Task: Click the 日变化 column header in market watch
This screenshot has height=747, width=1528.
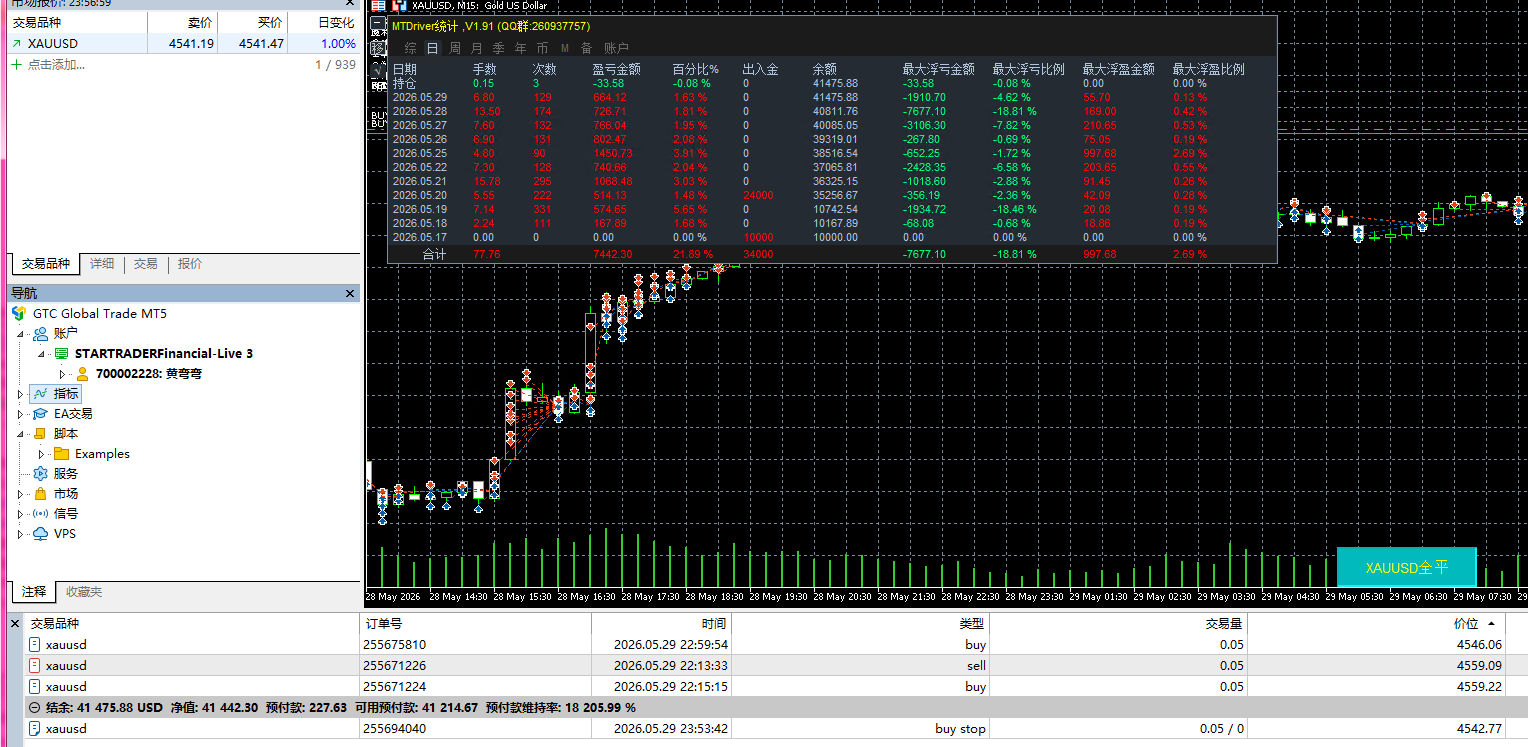Action: coord(326,22)
